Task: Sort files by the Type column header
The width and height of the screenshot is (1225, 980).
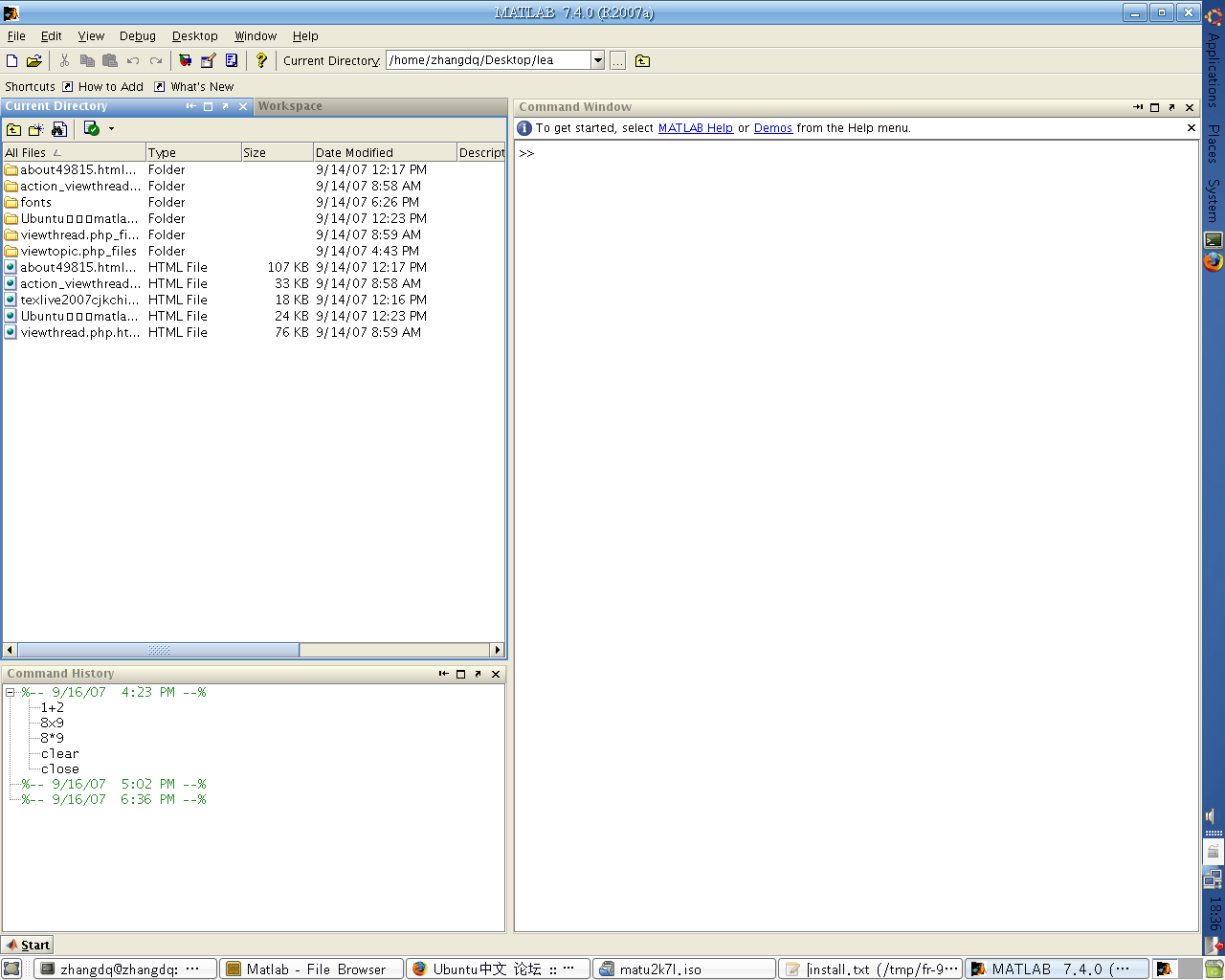Action: (193, 152)
